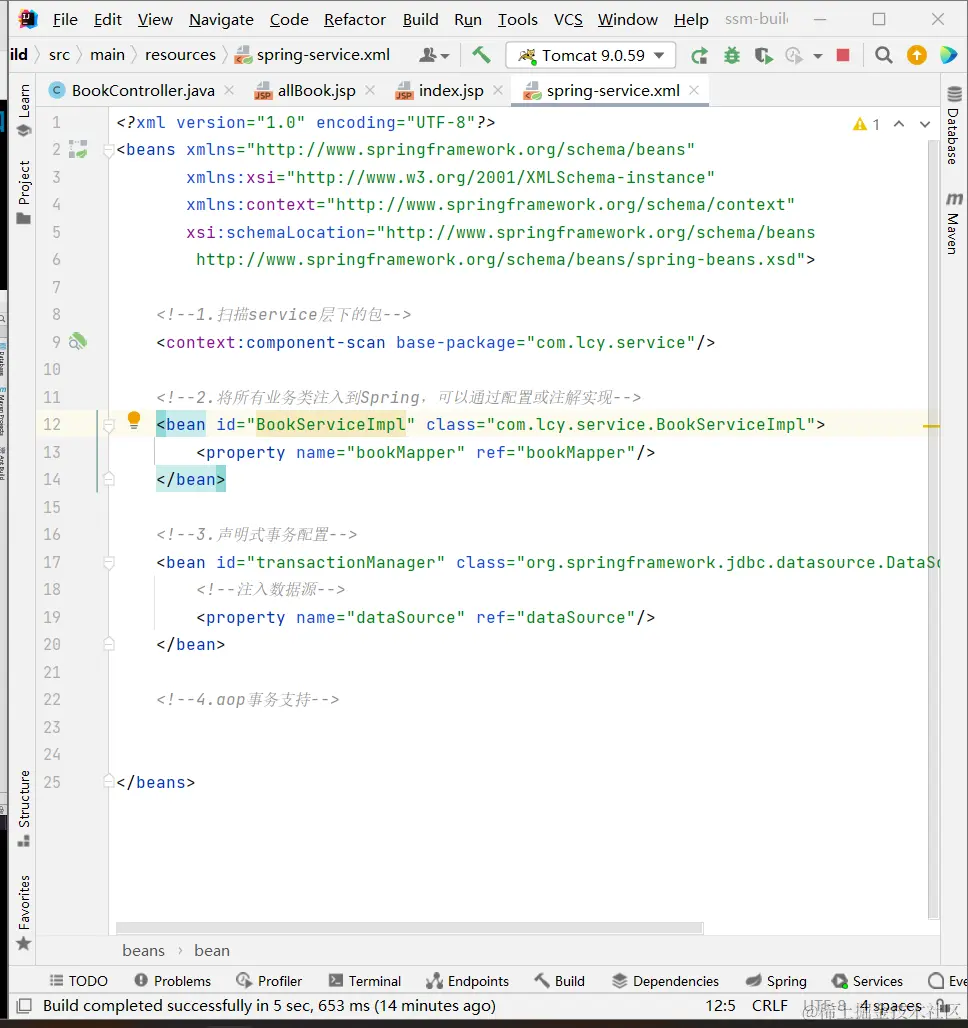Image resolution: width=968 pixels, height=1028 pixels.
Task: Open the Terminal tool window
Action: pyautogui.click(x=365, y=981)
